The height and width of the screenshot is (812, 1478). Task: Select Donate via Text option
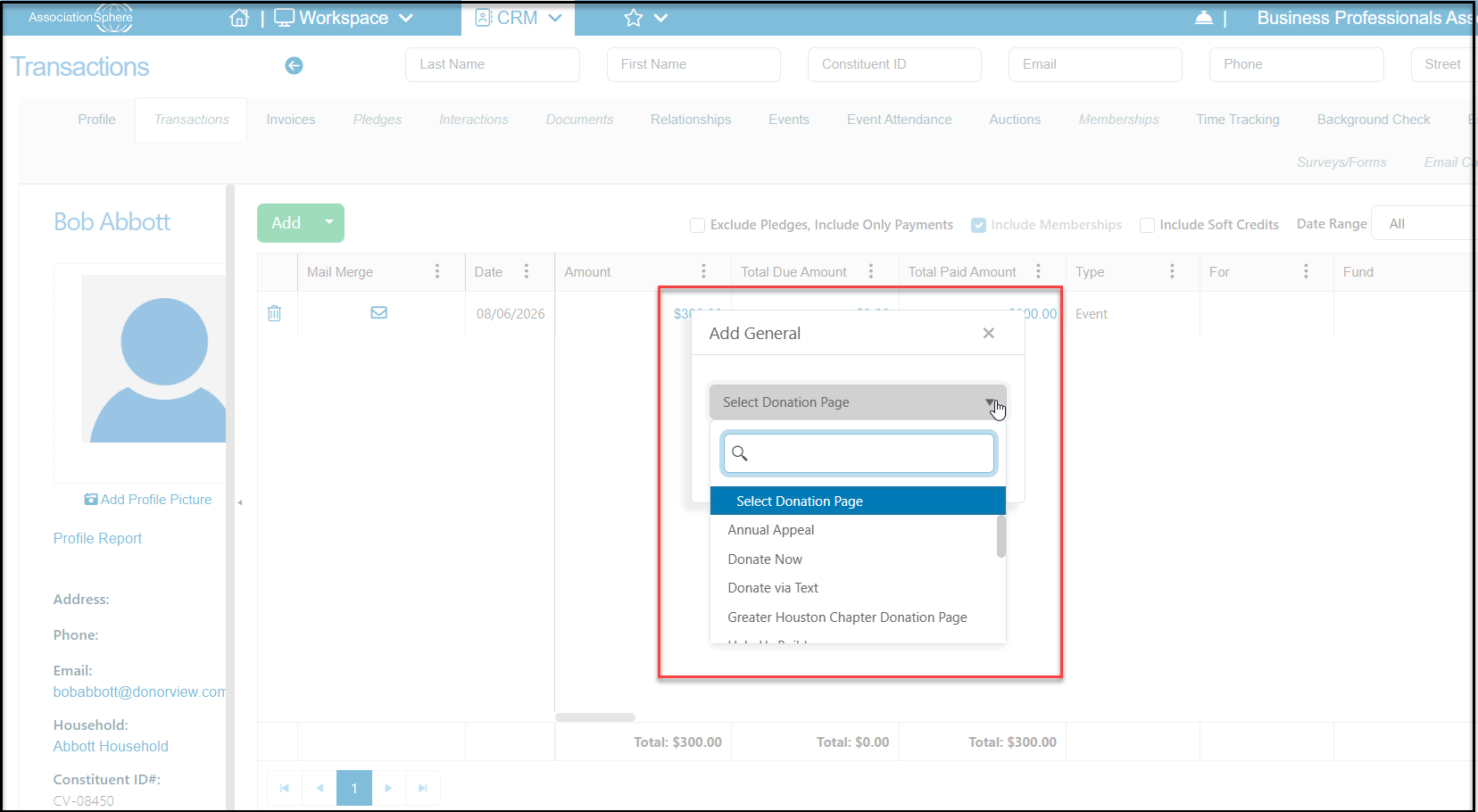pyautogui.click(x=773, y=588)
